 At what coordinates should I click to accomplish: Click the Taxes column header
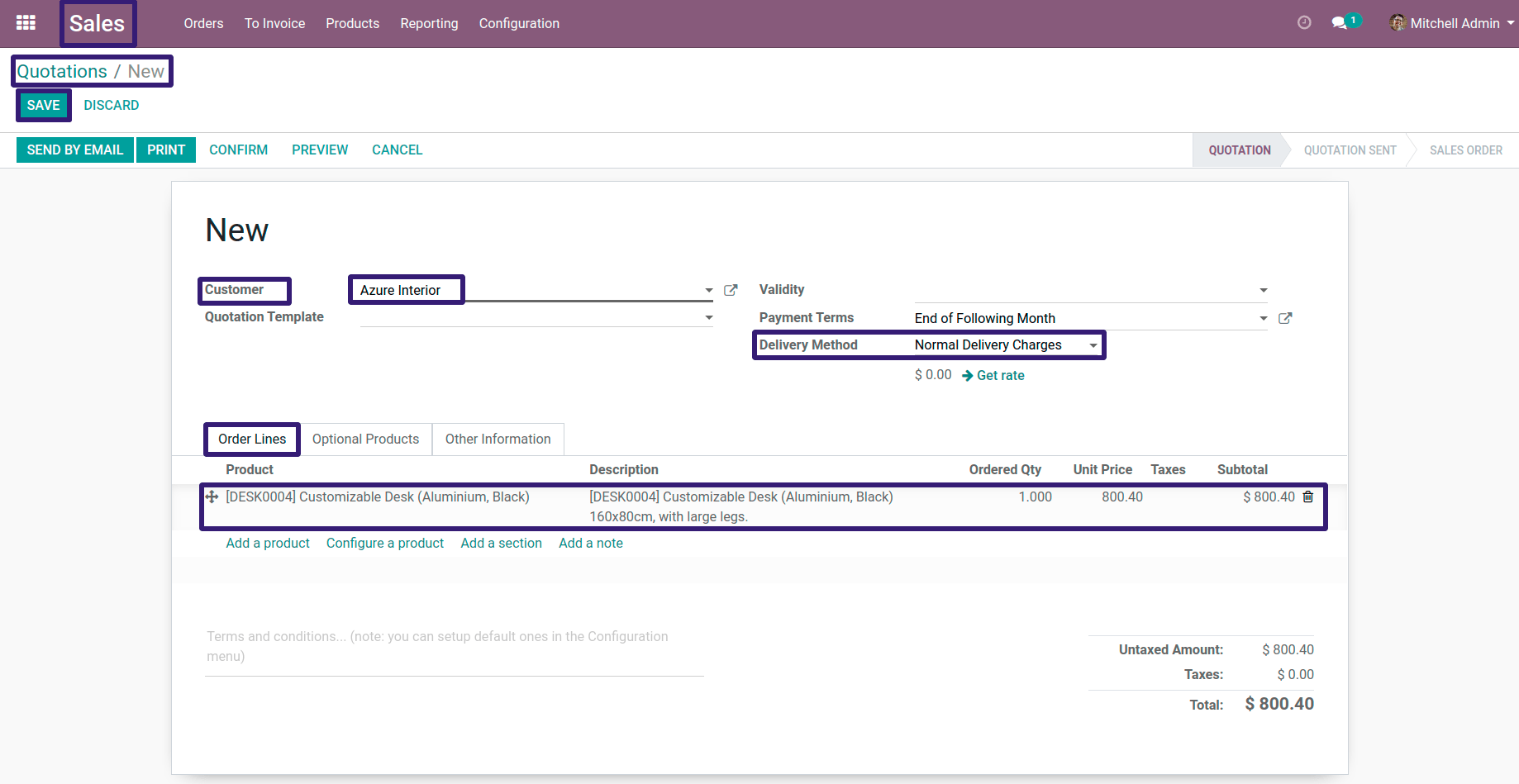click(x=1168, y=469)
